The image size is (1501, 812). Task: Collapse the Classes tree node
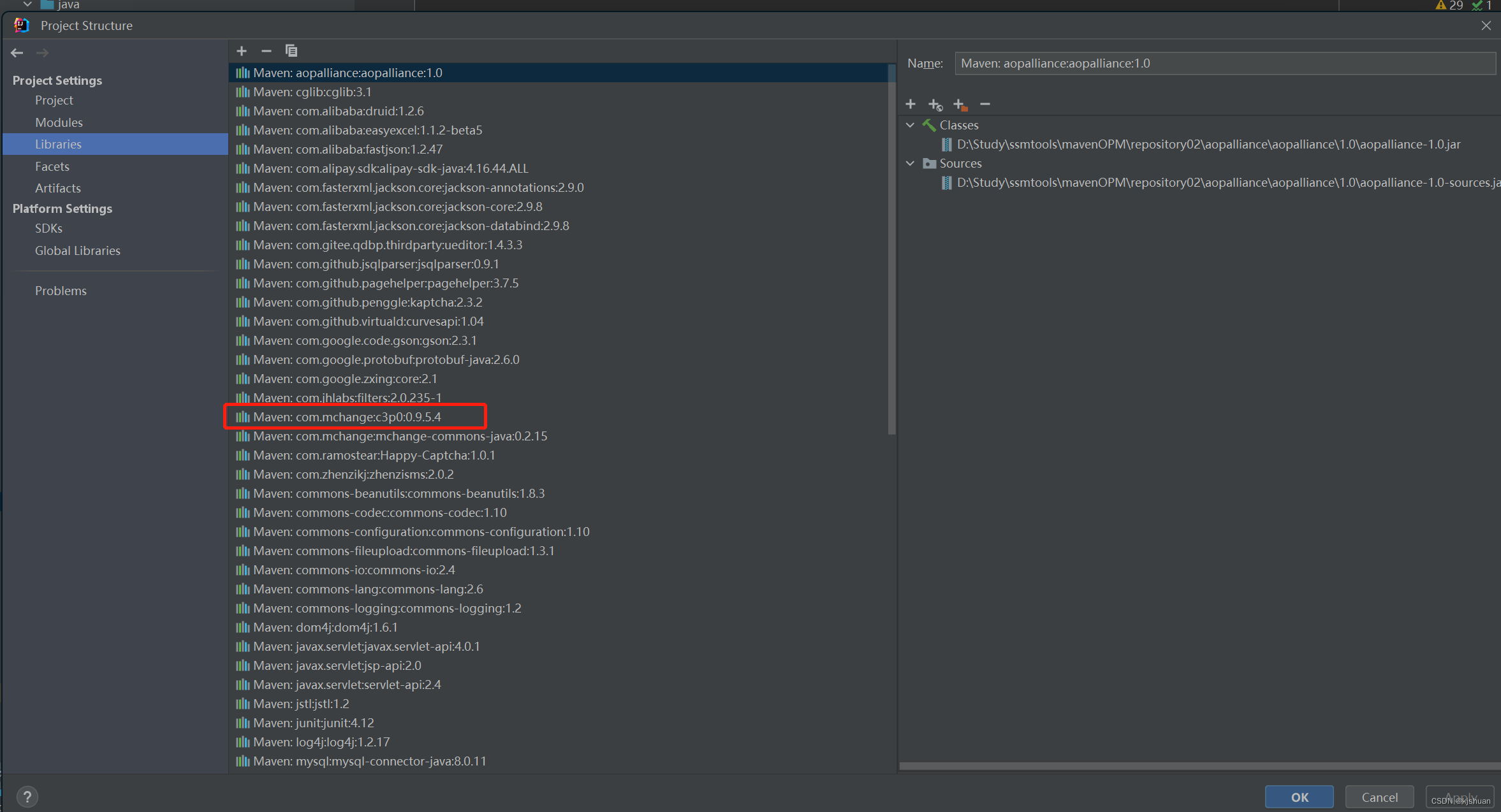[x=911, y=125]
